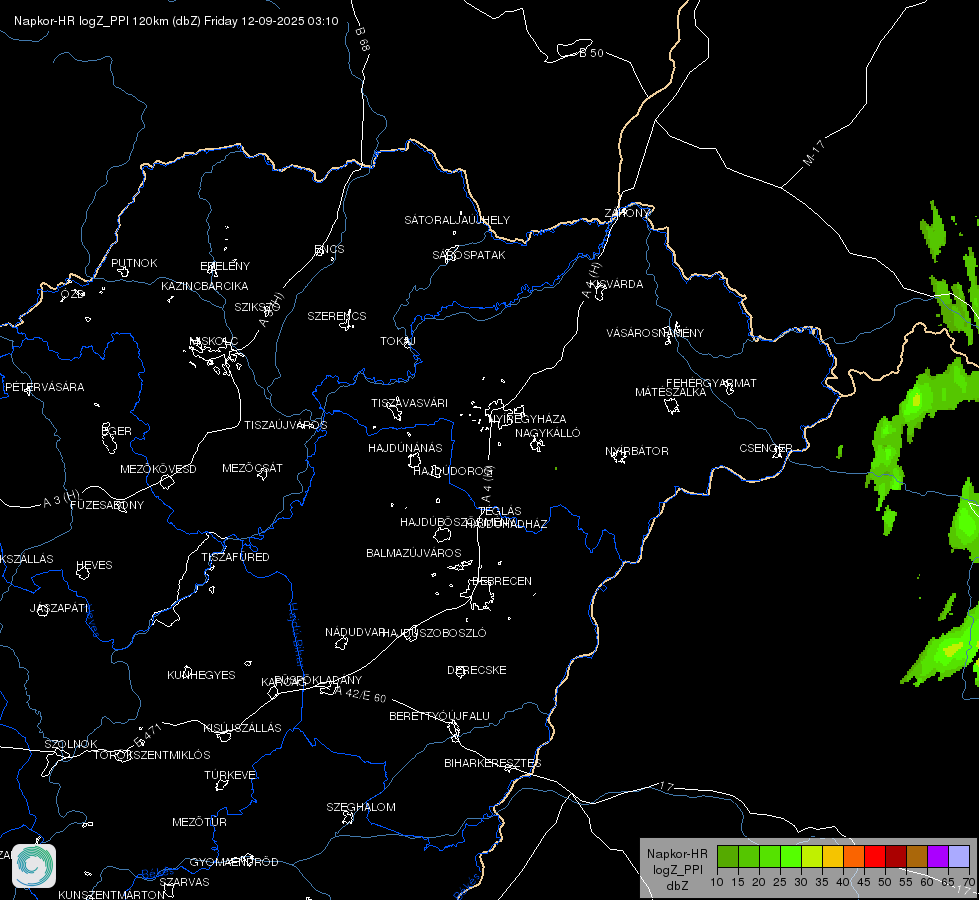The image size is (979, 900).
Task: Click the NADUDVAR label
Action: coord(355,632)
